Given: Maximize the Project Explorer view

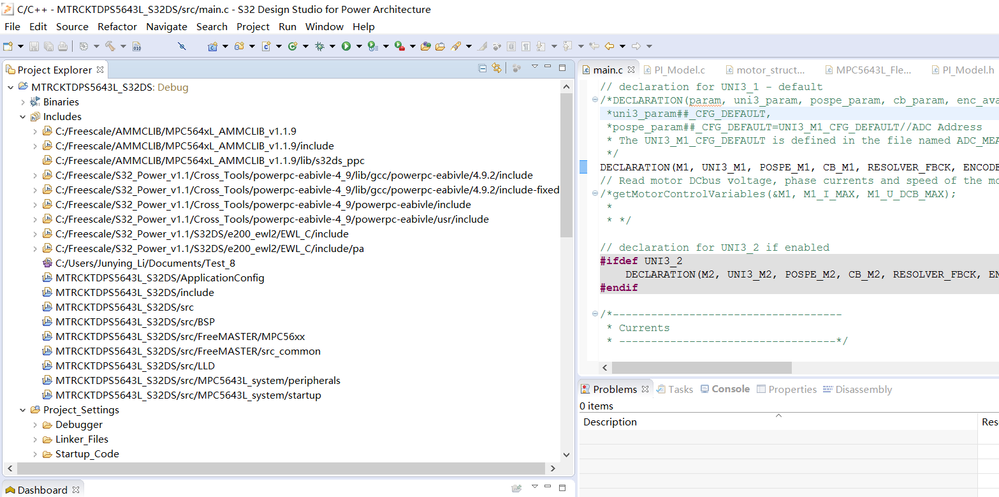Looking at the screenshot, I should pos(562,67).
